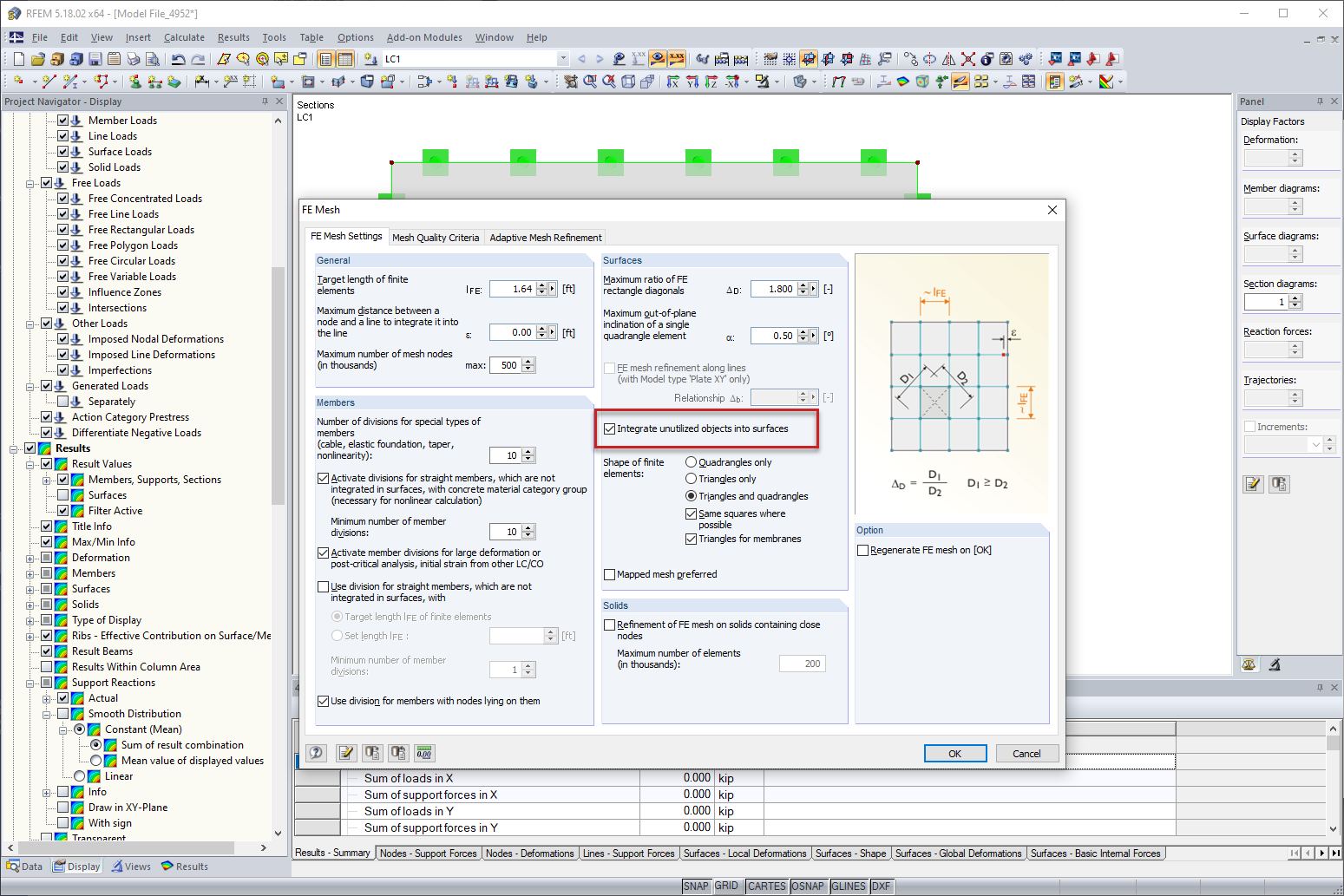Collapse the Support Reactions tree node
Viewport: 1344px width, 896px height.
click(x=30, y=683)
